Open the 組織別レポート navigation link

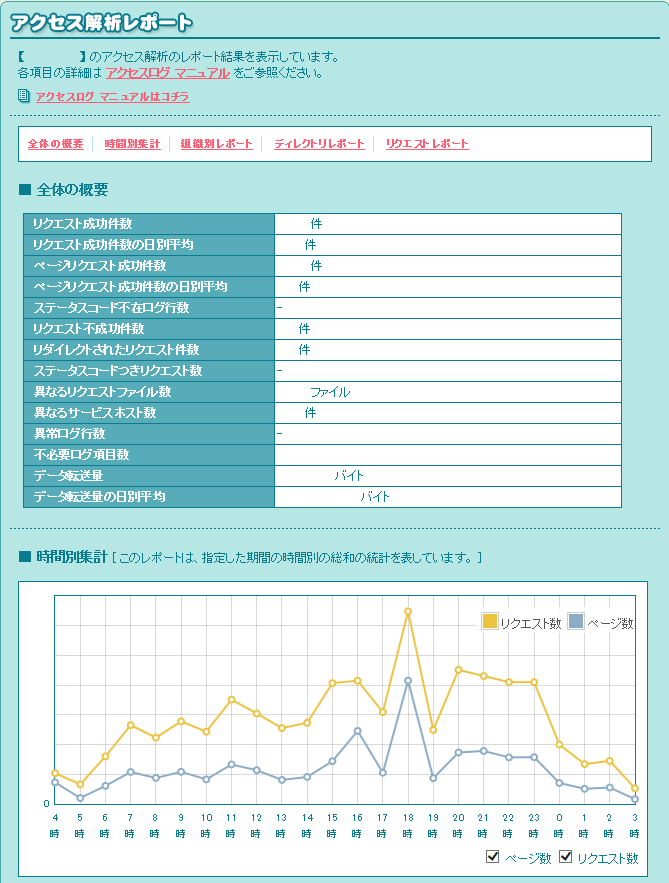point(216,144)
